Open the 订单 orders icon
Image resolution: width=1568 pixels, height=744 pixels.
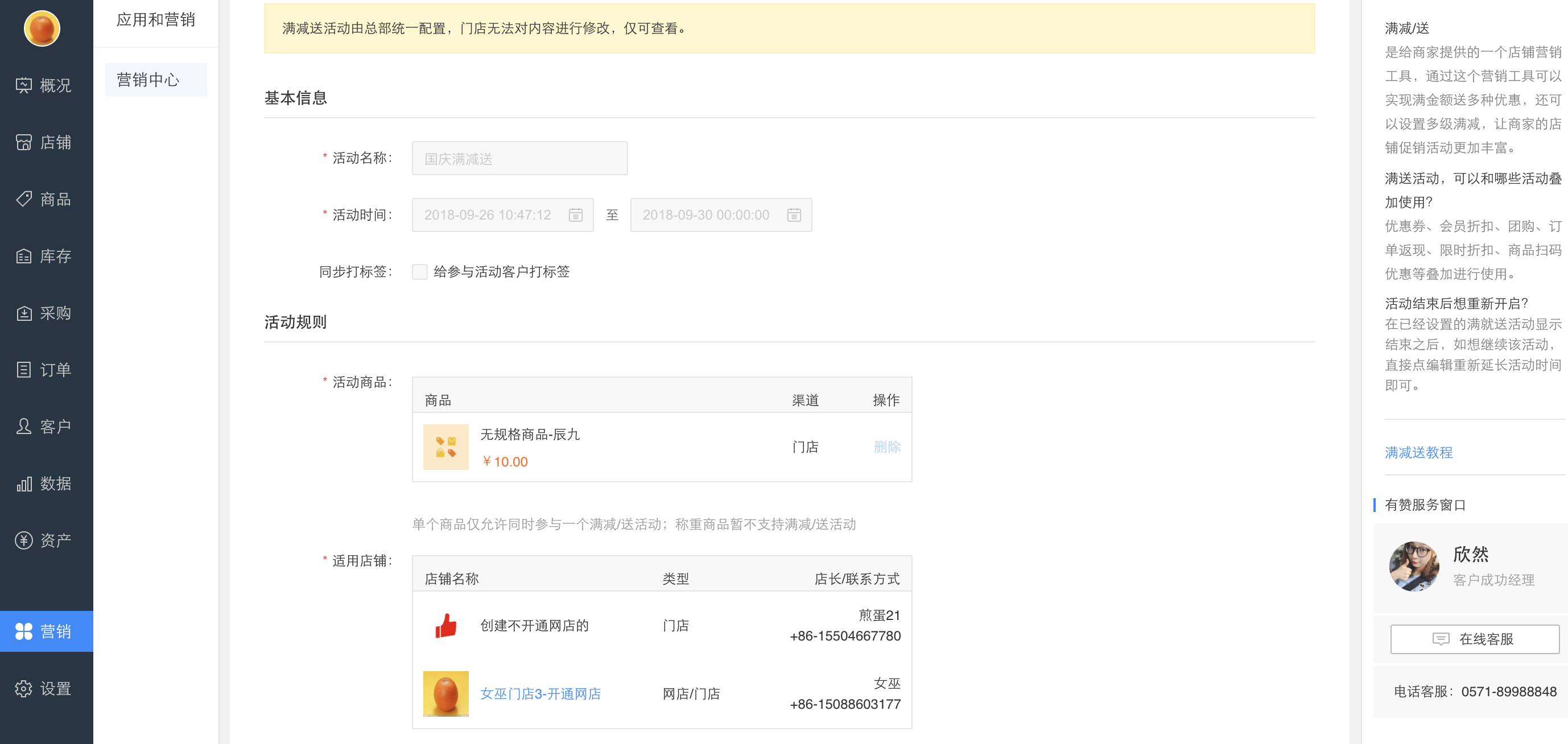coord(24,370)
